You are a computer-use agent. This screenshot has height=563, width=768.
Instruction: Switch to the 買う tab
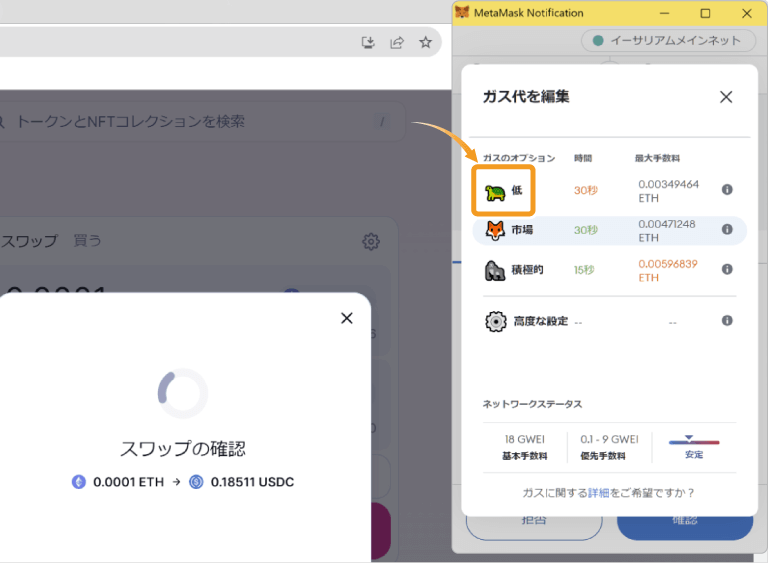tap(87, 241)
